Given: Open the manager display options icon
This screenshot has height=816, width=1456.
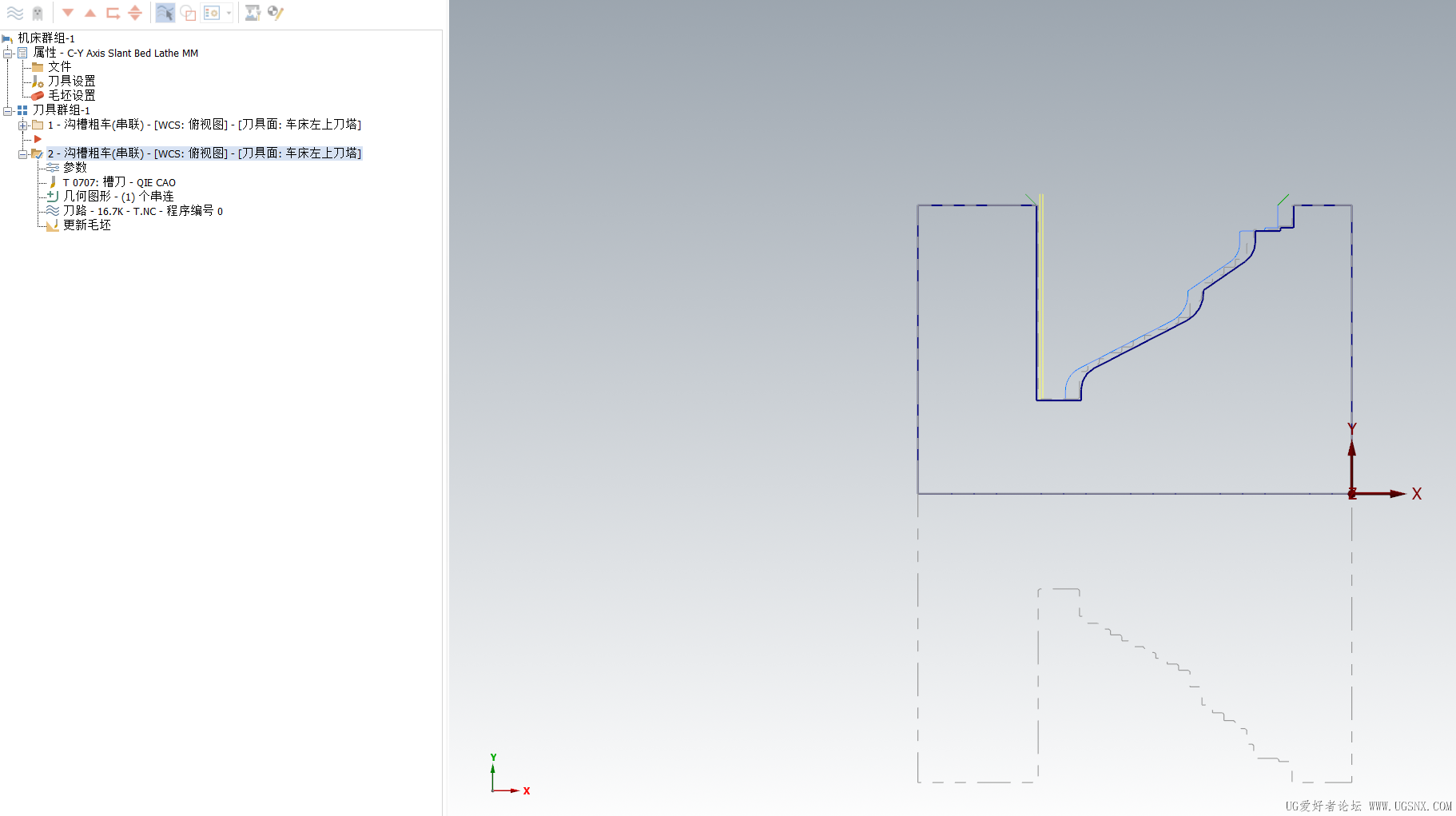Looking at the screenshot, I should [x=212, y=13].
